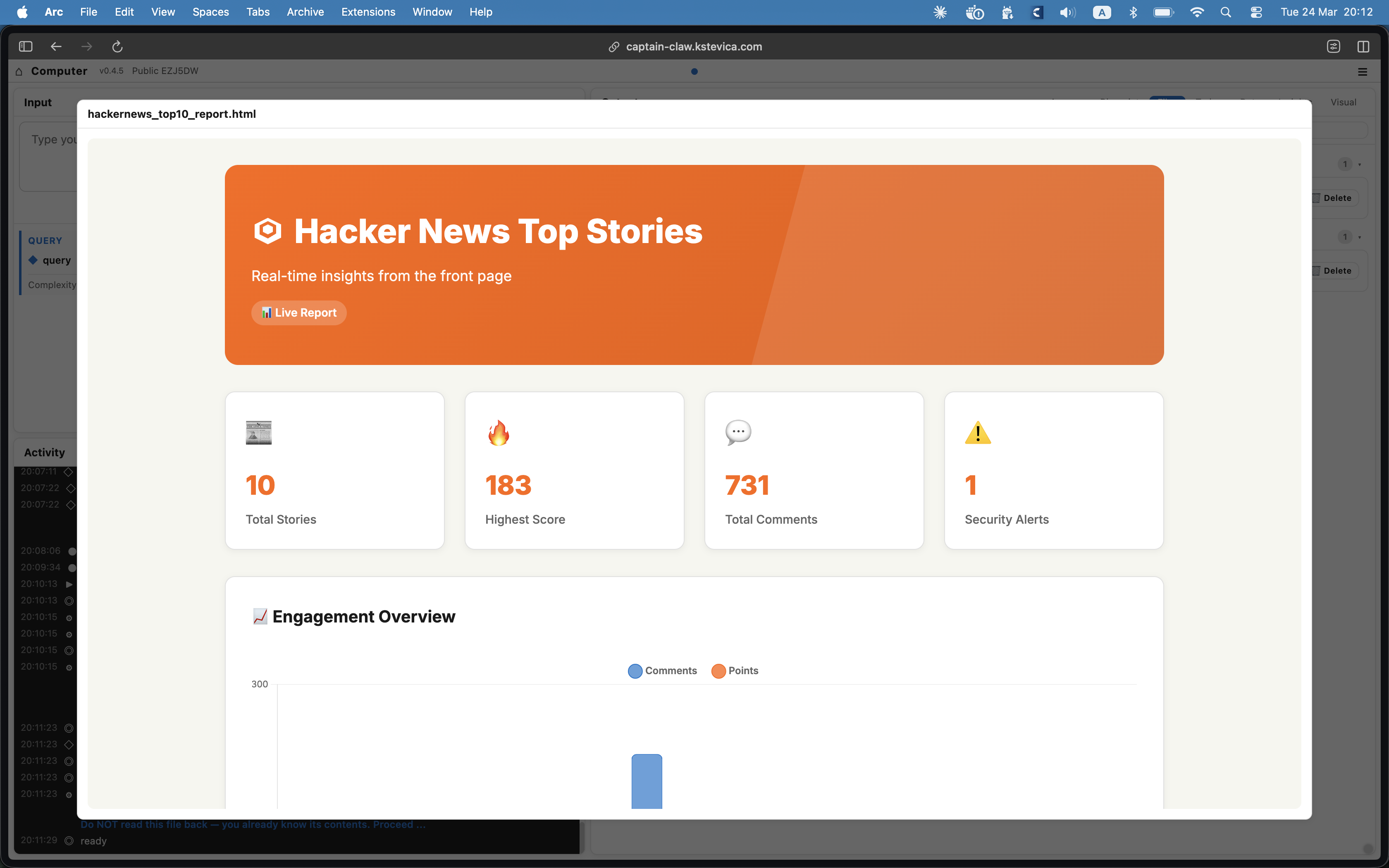Click the v0.4.5 version label
The width and height of the screenshot is (1389, 868).
[x=111, y=71]
